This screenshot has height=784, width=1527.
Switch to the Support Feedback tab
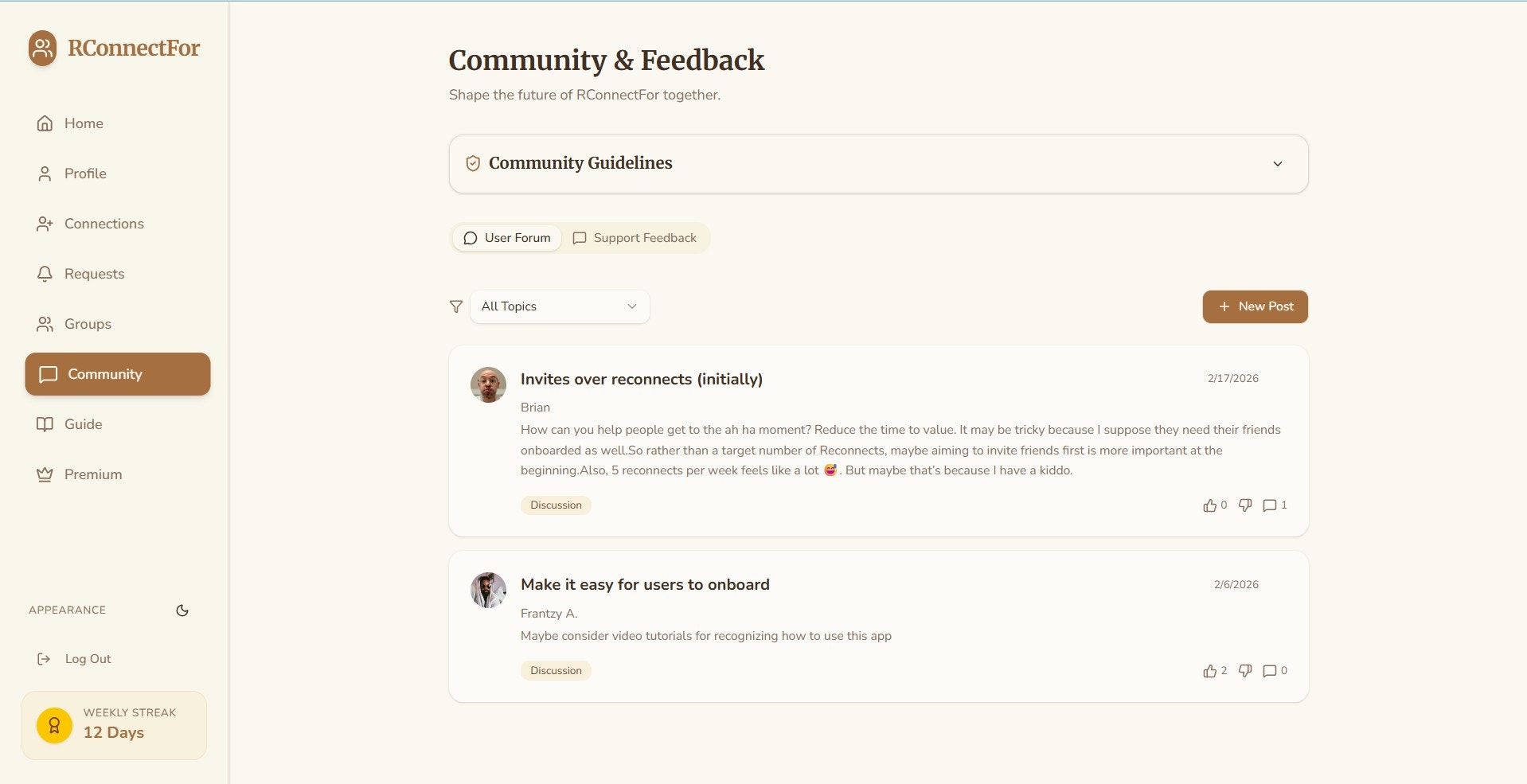click(635, 237)
